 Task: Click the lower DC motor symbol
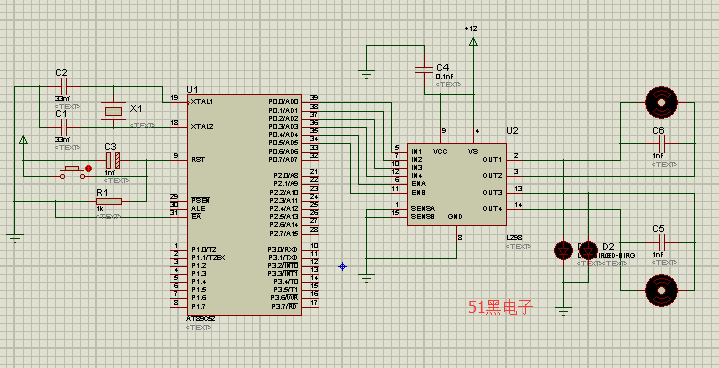[661, 290]
